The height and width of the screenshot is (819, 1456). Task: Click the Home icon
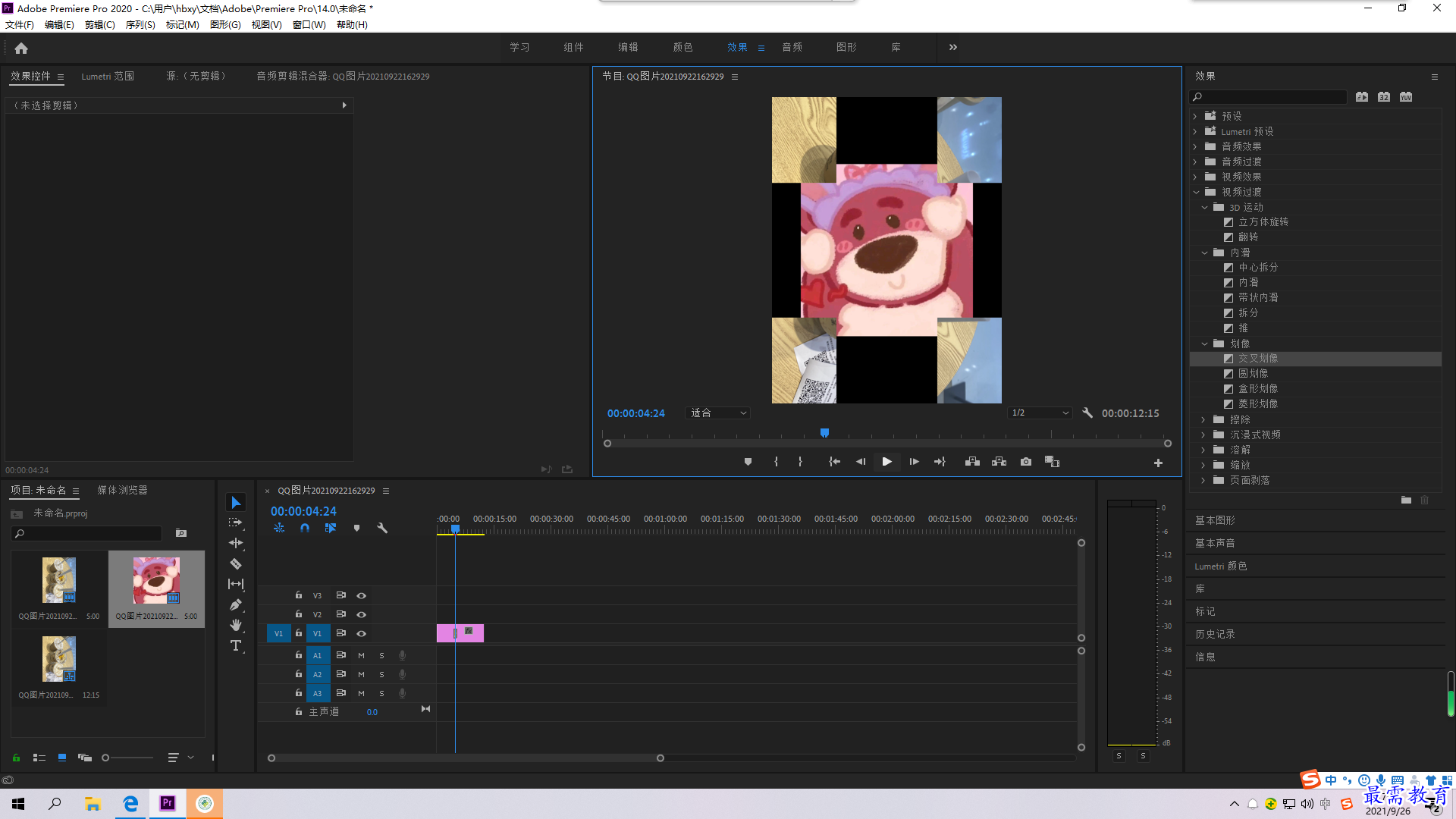(x=21, y=48)
